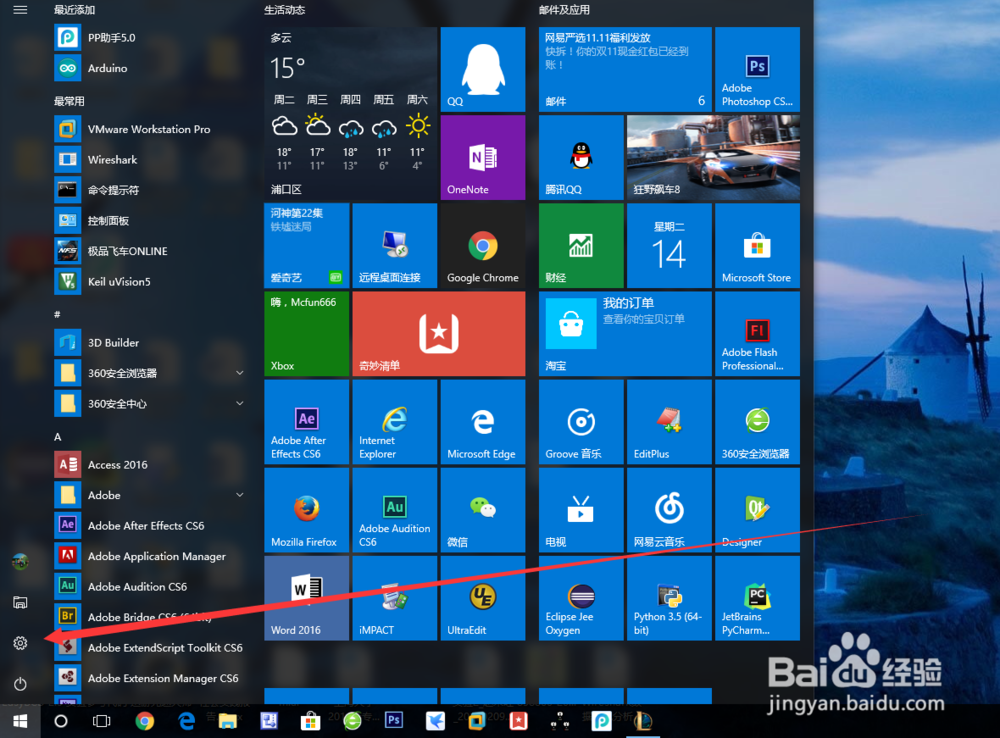Launch the OneNote tile

tap(483, 158)
